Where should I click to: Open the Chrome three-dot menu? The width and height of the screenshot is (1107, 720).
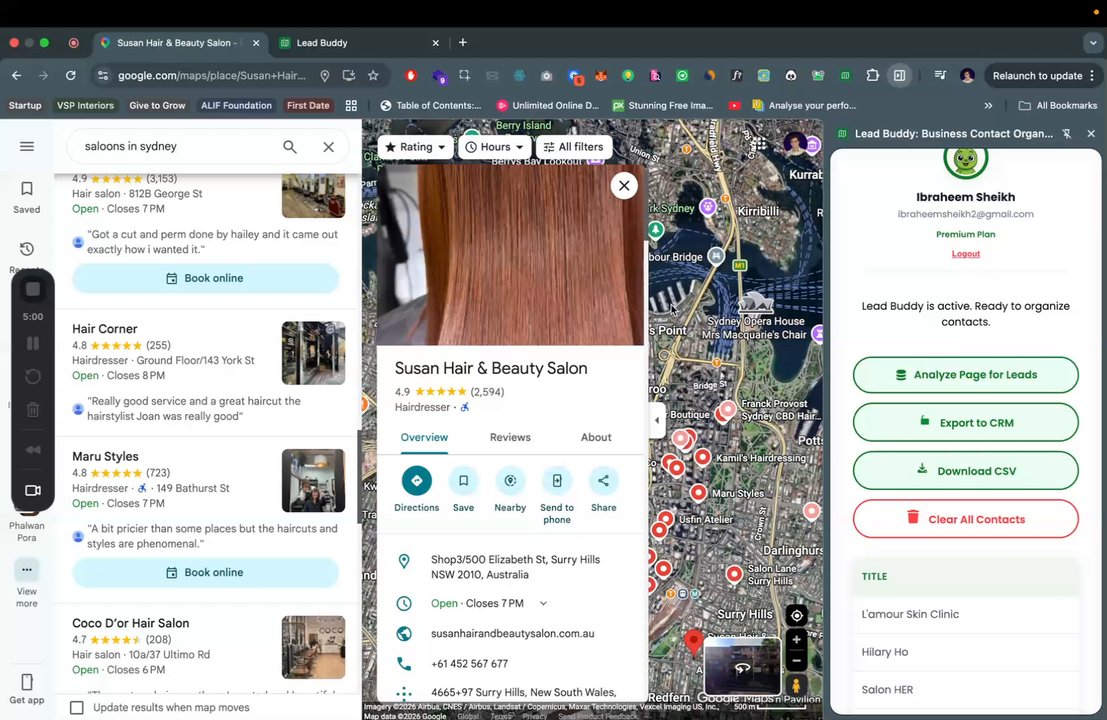point(1092,76)
